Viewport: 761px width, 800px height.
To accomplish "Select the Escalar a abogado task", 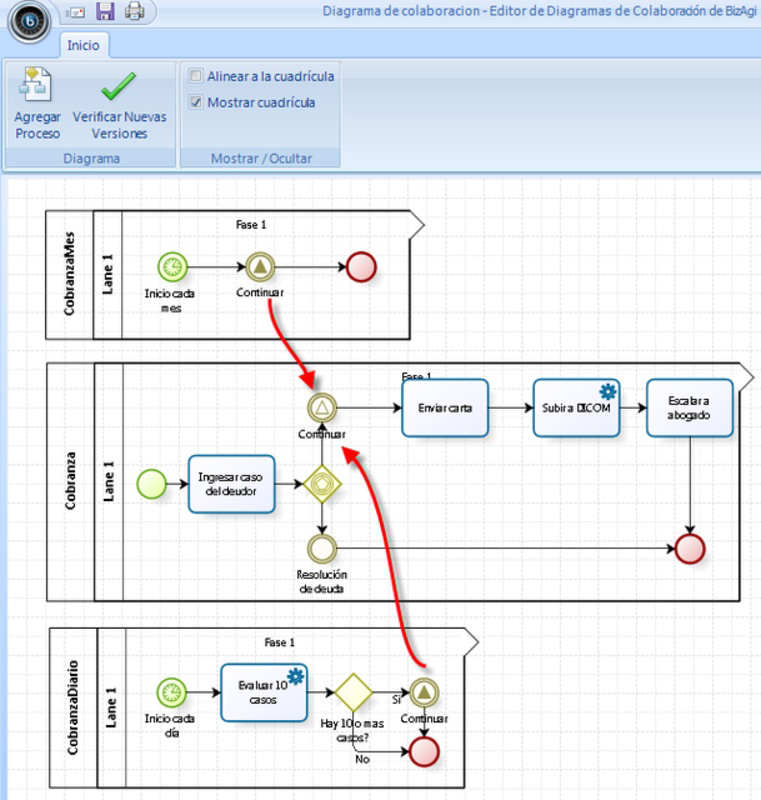I will tap(690, 408).
